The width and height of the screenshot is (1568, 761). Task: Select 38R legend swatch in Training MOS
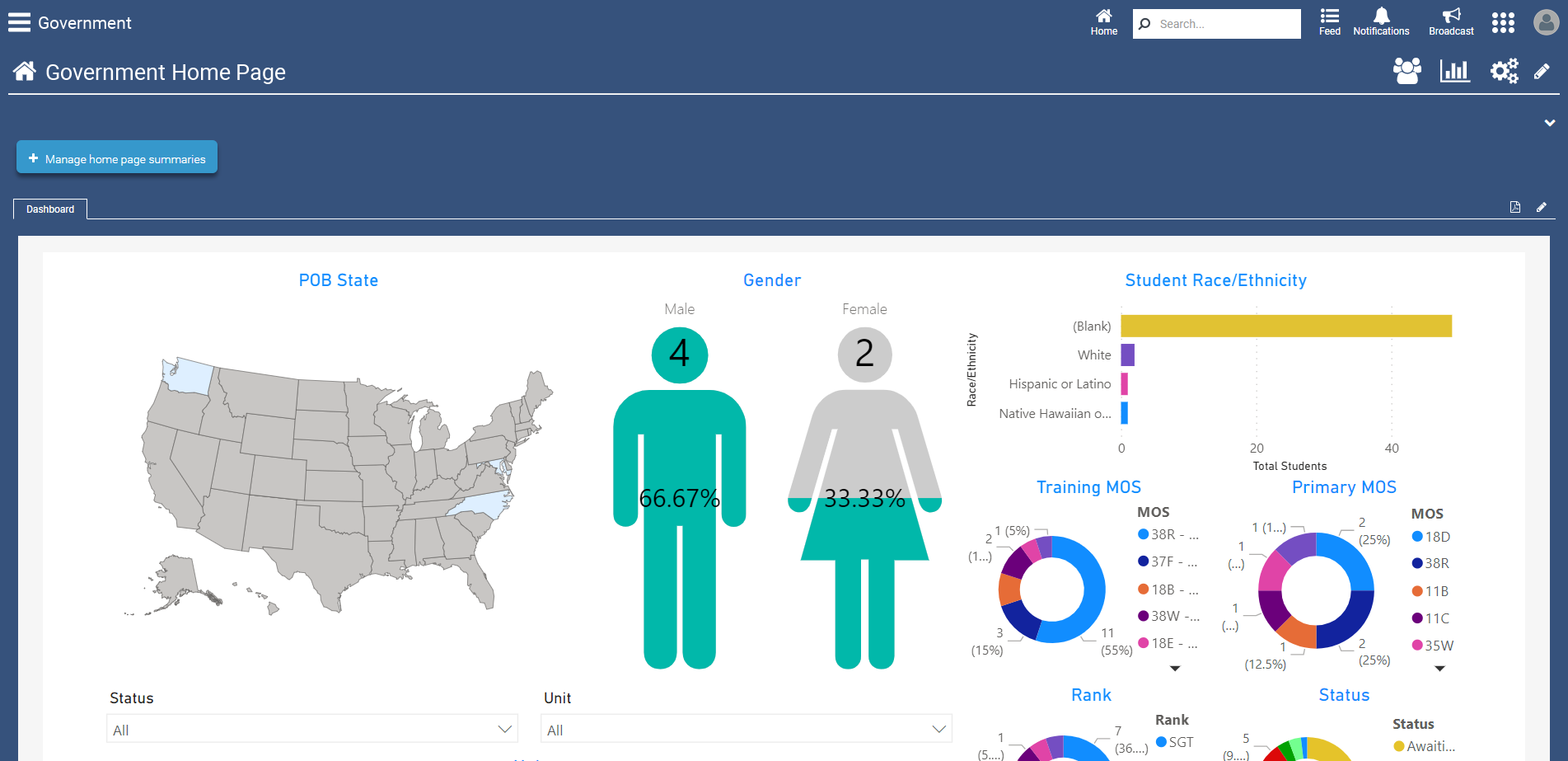(x=1143, y=534)
